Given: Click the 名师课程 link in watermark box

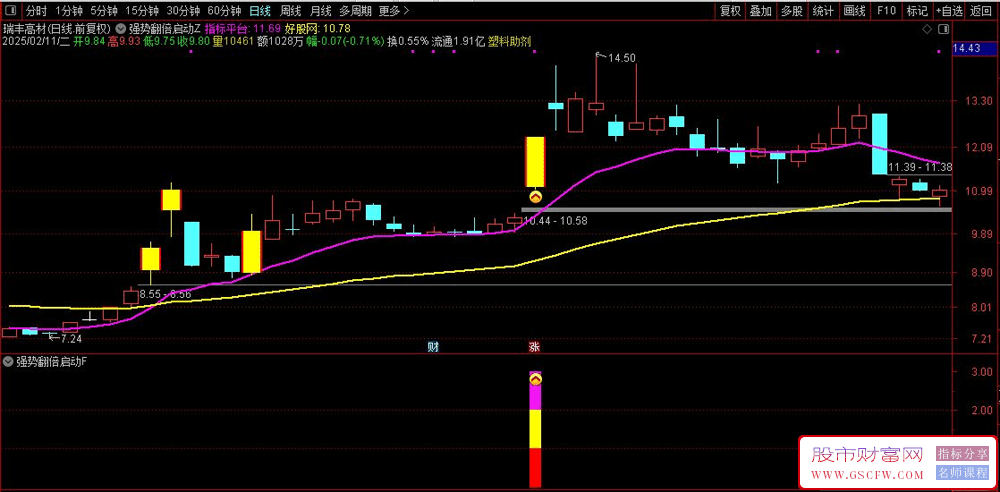Looking at the screenshot, I should tap(962, 474).
